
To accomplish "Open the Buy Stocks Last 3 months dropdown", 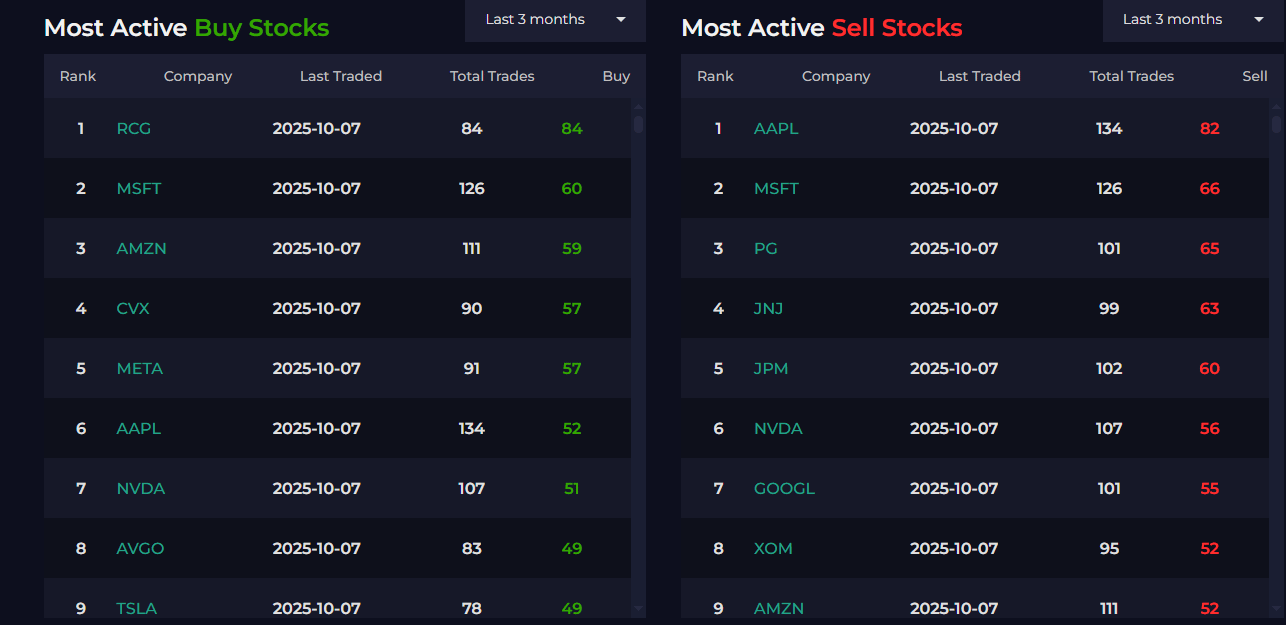I will point(555,20).
